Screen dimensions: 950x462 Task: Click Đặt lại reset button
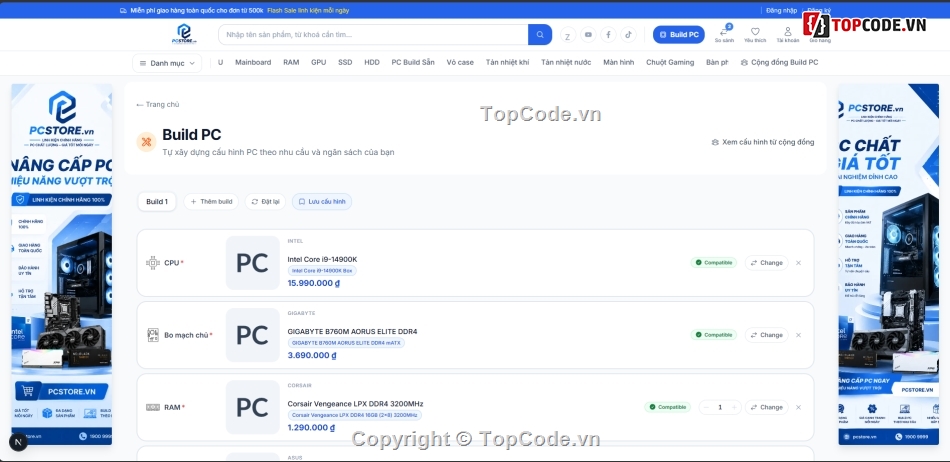coord(265,202)
